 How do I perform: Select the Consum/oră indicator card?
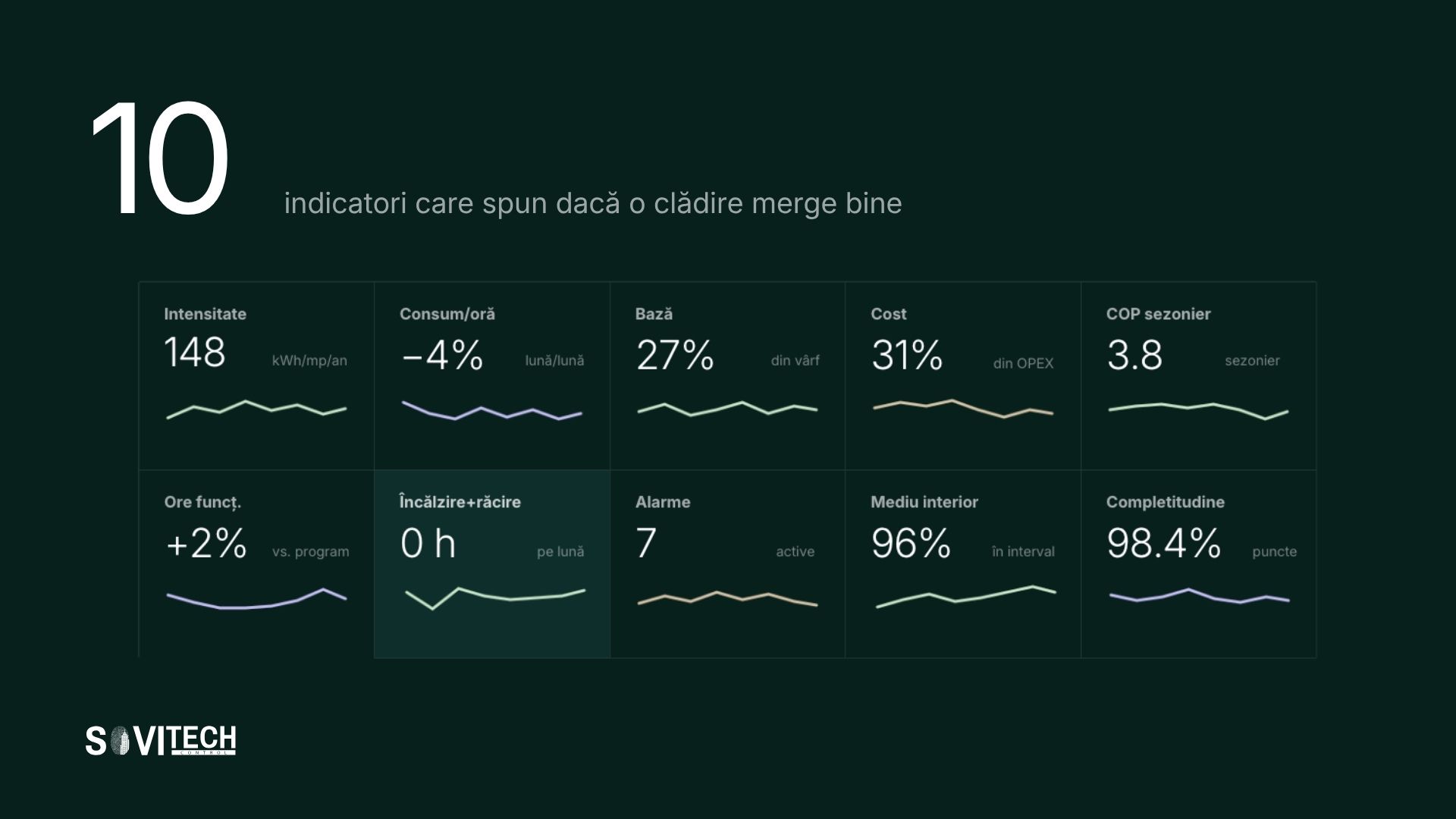click(x=492, y=376)
